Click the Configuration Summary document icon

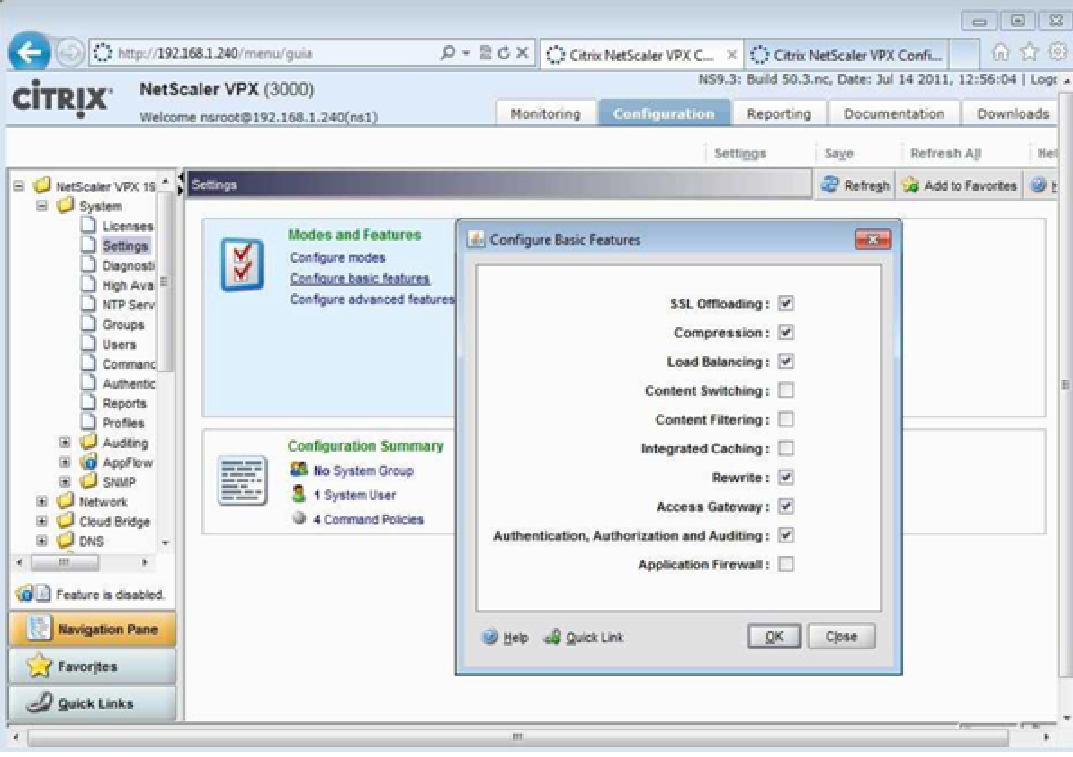tap(242, 481)
